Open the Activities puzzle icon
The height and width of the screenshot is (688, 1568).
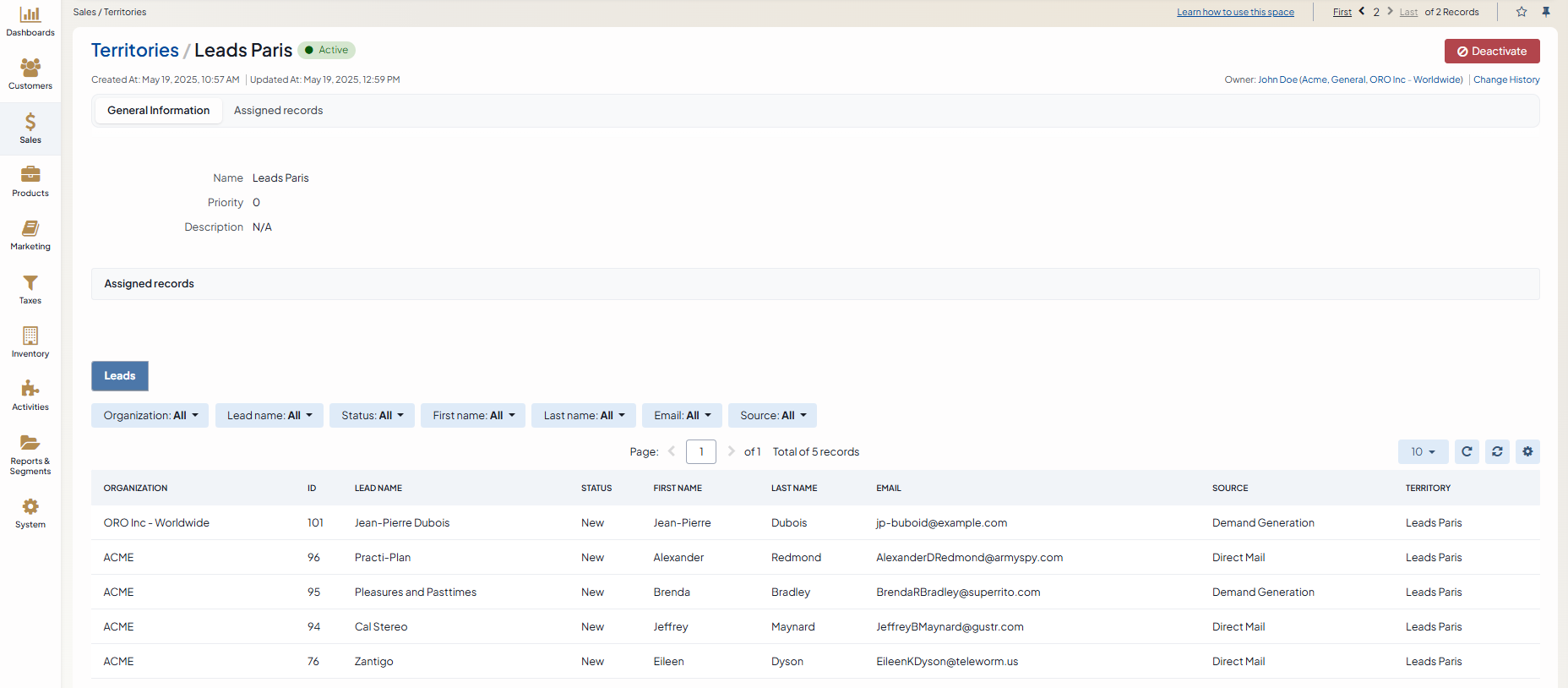[30, 395]
